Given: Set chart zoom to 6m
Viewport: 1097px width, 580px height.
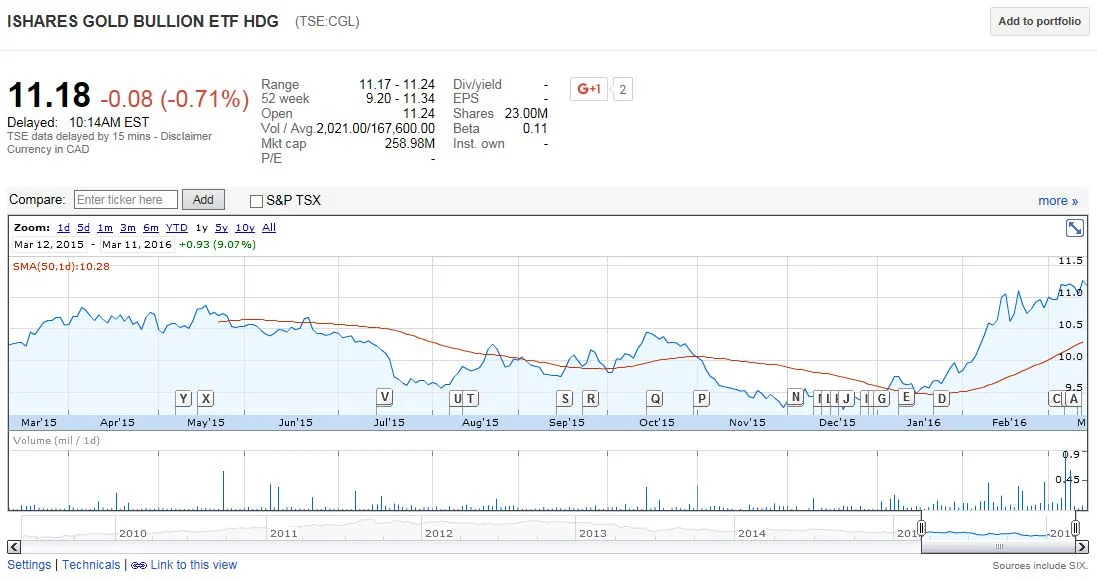Looking at the screenshot, I should click(x=151, y=227).
